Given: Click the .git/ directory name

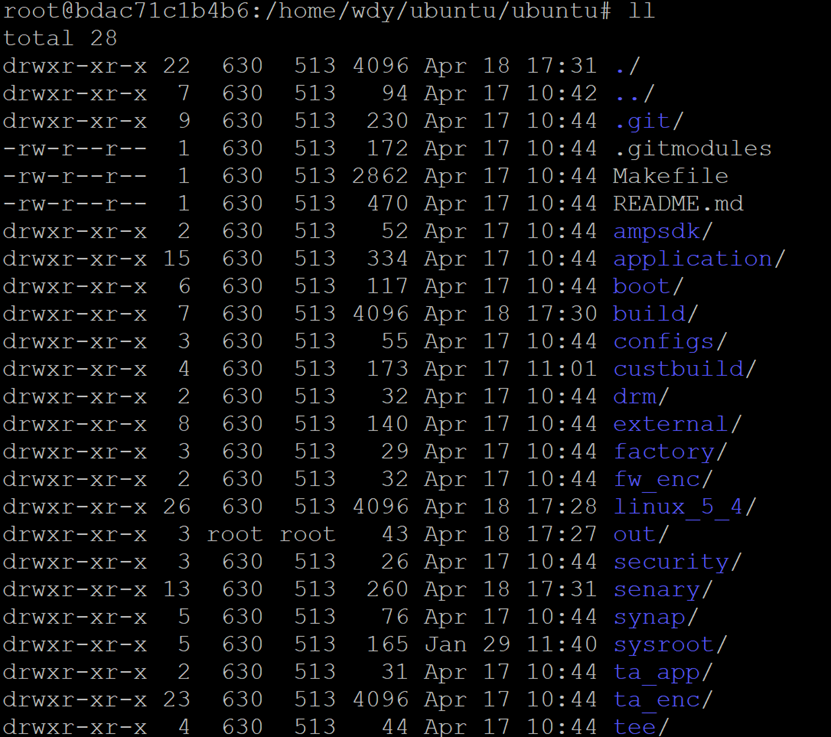Looking at the screenshot, I should [649, 121].
